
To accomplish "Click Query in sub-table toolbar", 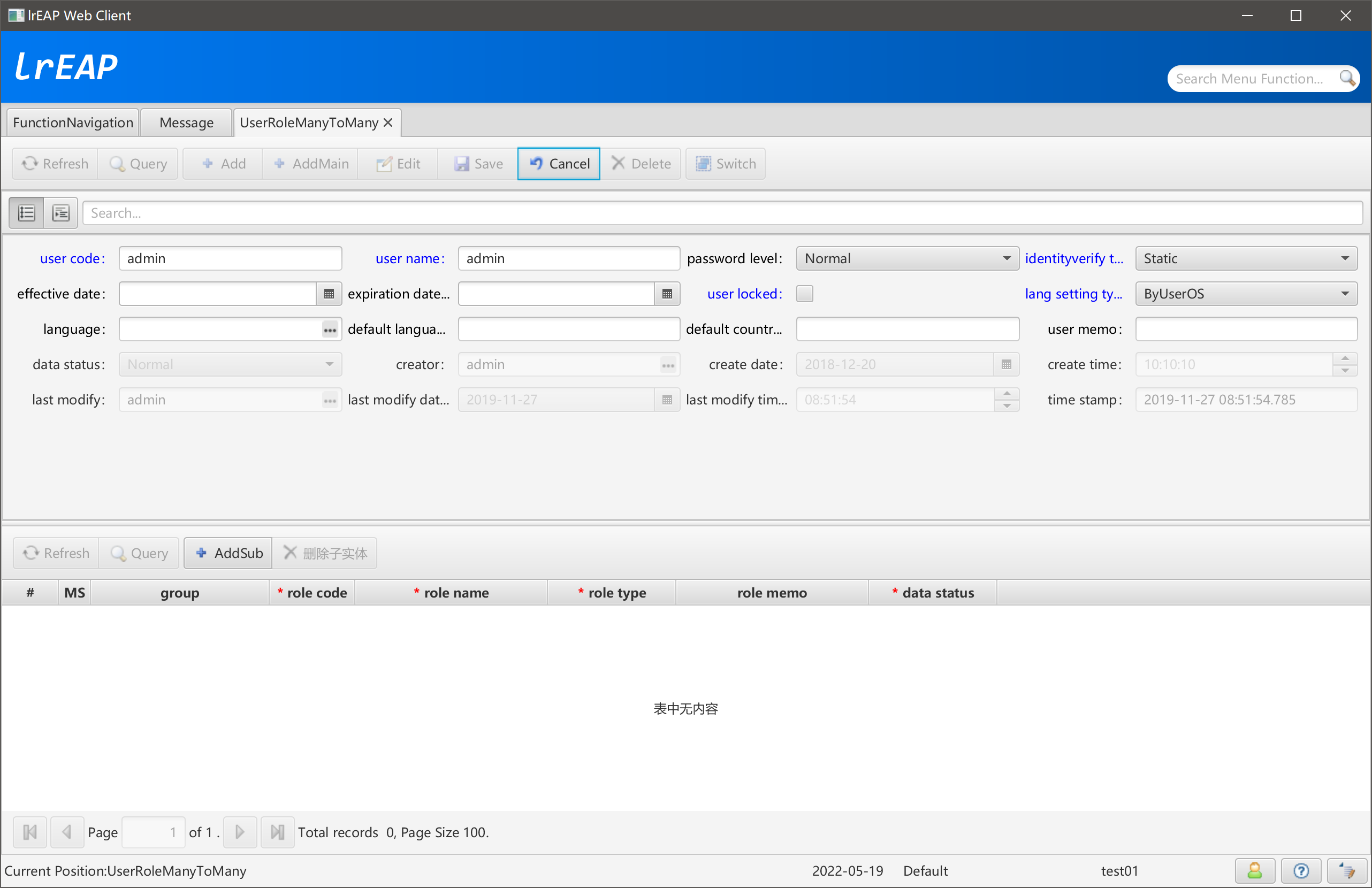I will (x=139, y=553).
